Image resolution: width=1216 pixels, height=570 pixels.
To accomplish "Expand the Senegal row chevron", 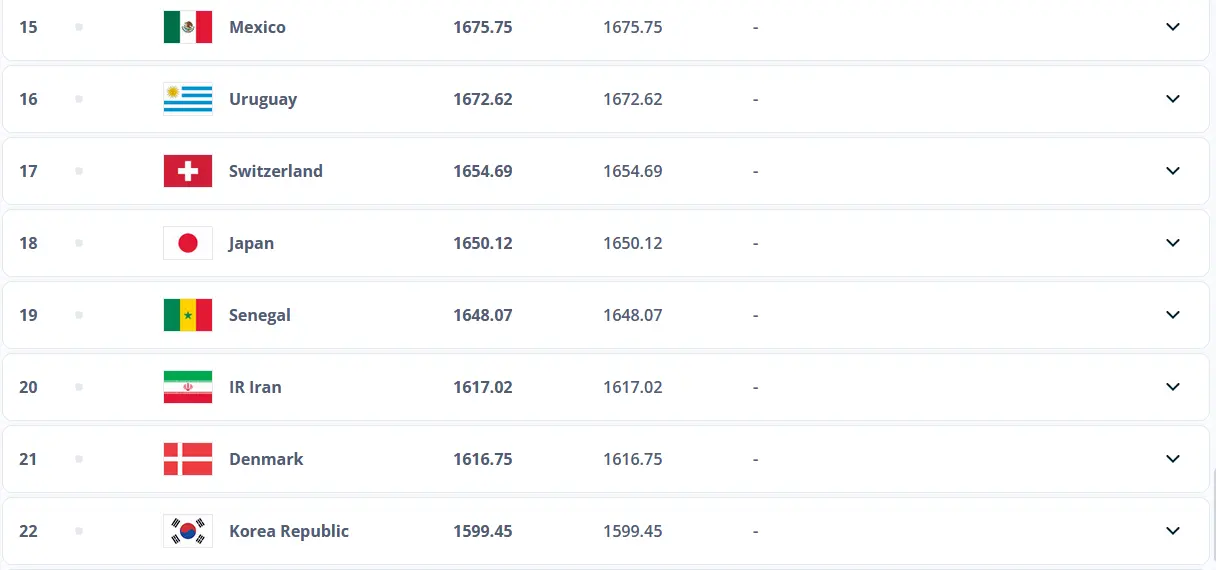I will point(1173,315).
